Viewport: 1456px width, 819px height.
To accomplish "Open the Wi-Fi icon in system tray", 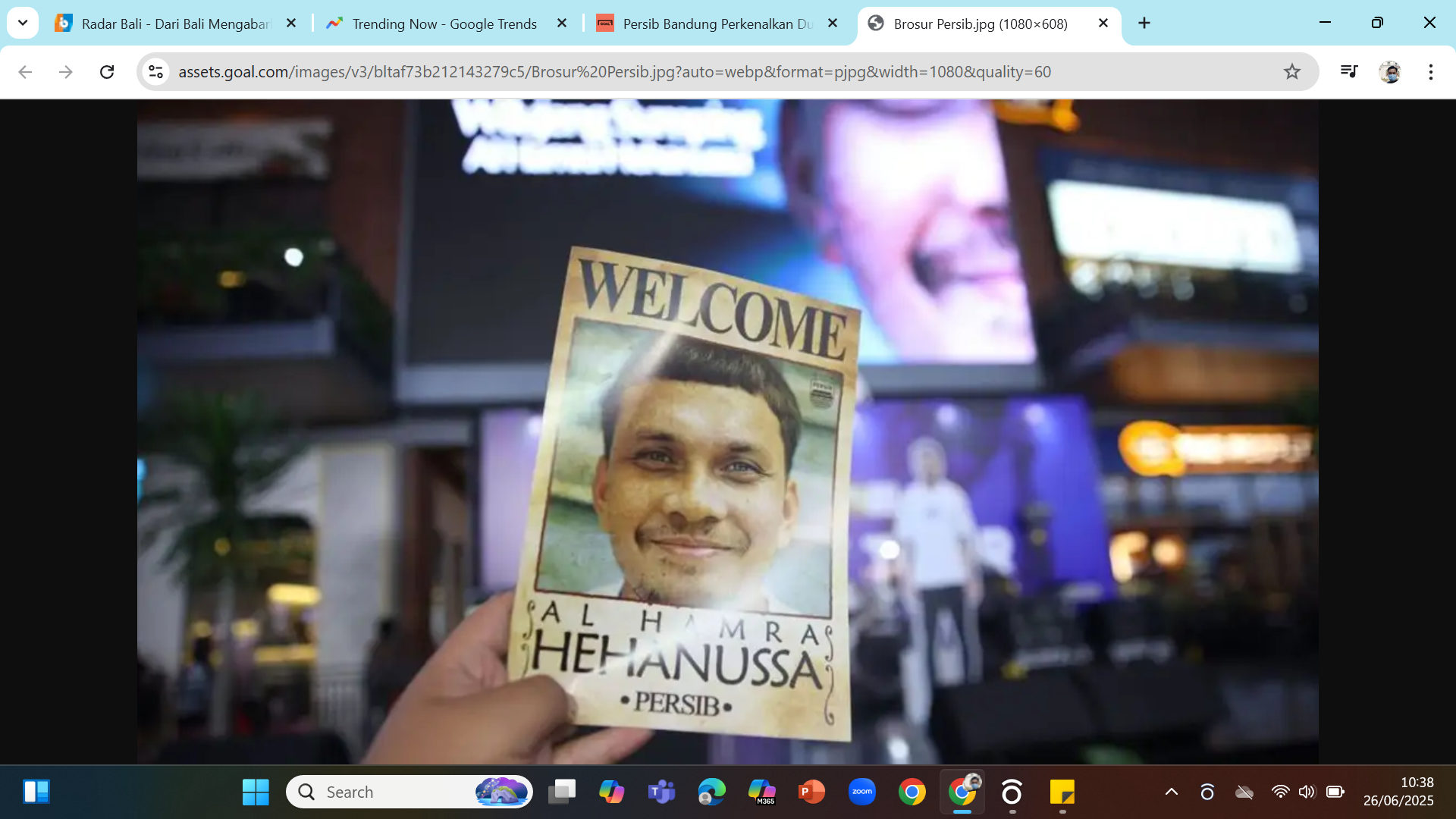I will coord(1282,792).
